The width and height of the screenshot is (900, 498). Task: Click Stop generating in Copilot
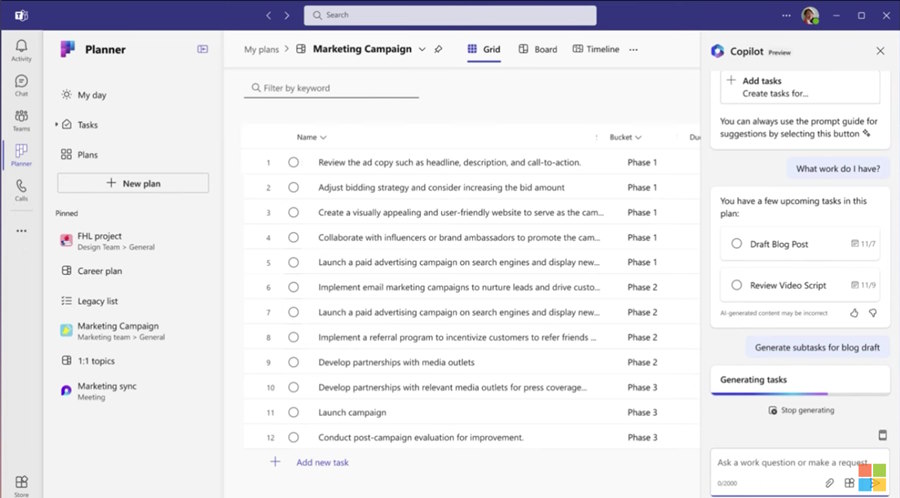[801, 410]
